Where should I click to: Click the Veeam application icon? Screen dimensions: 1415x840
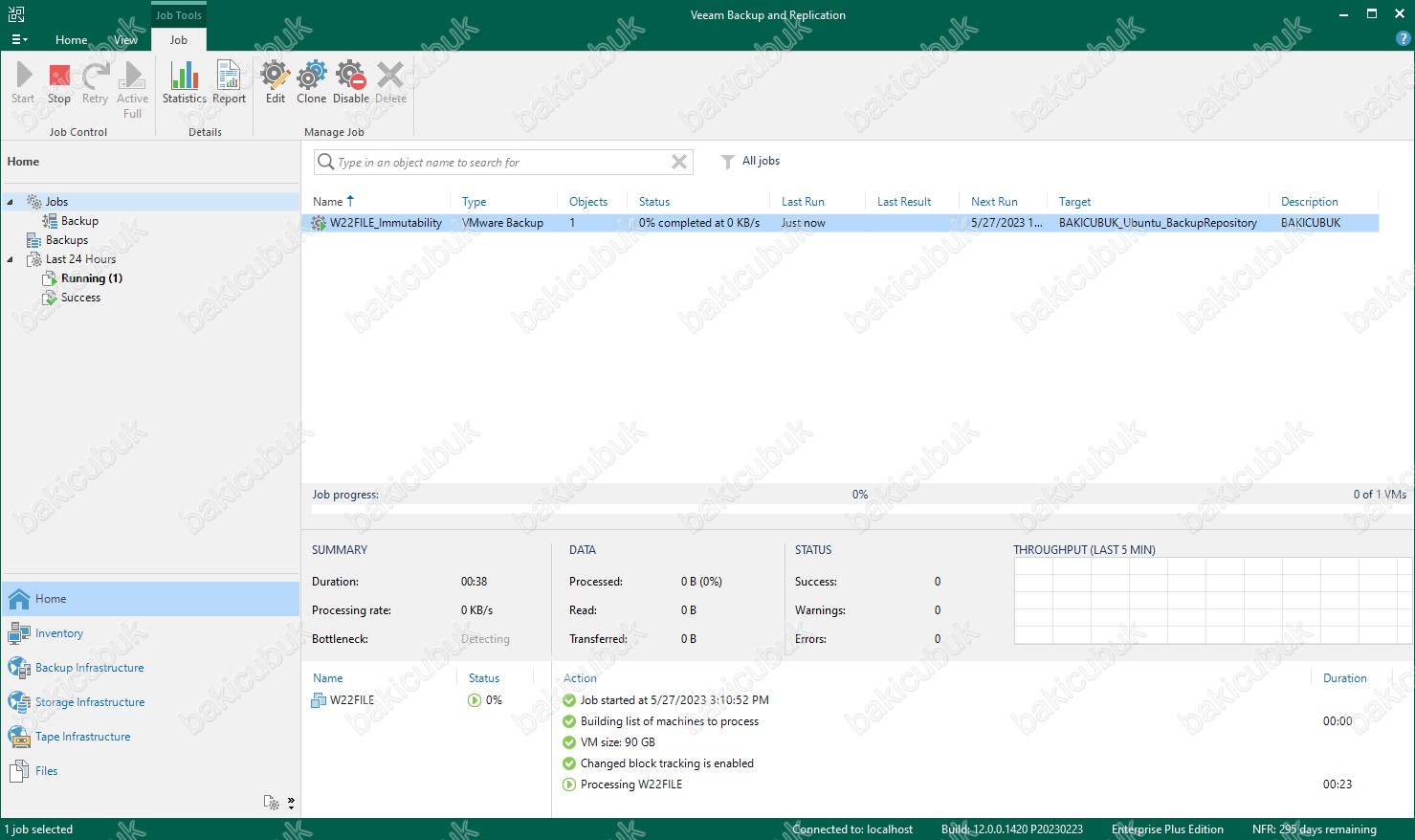pos(16,14)
